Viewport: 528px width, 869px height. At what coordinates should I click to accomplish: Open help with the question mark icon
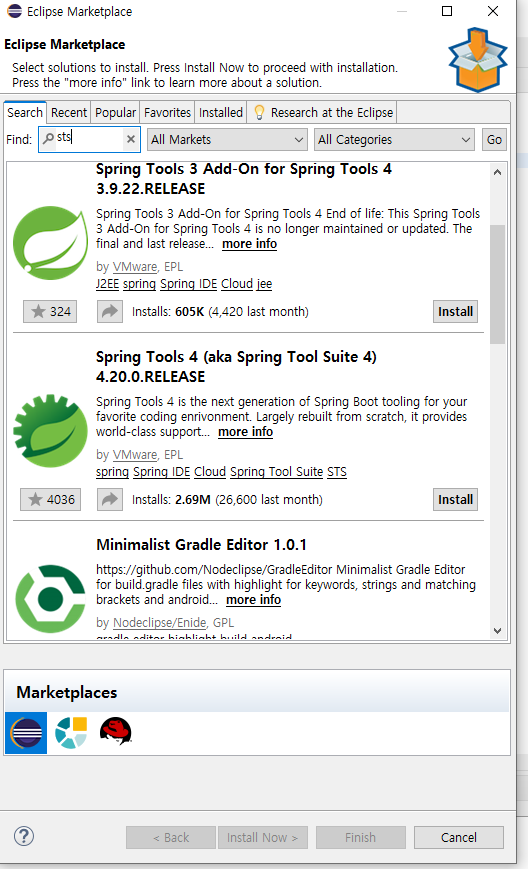[24, 836]
